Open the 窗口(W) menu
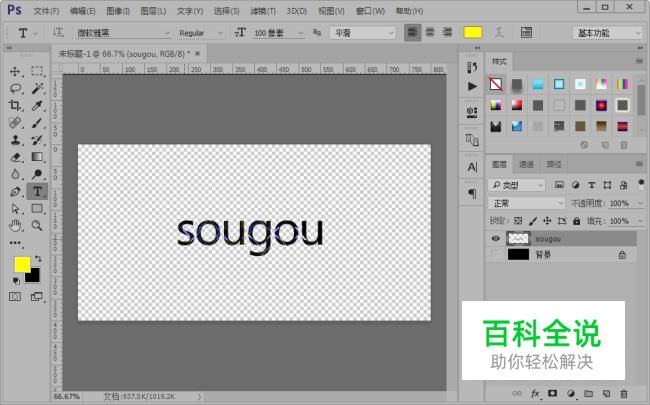Viewport: 650px width, 405px height. point(370,11)
